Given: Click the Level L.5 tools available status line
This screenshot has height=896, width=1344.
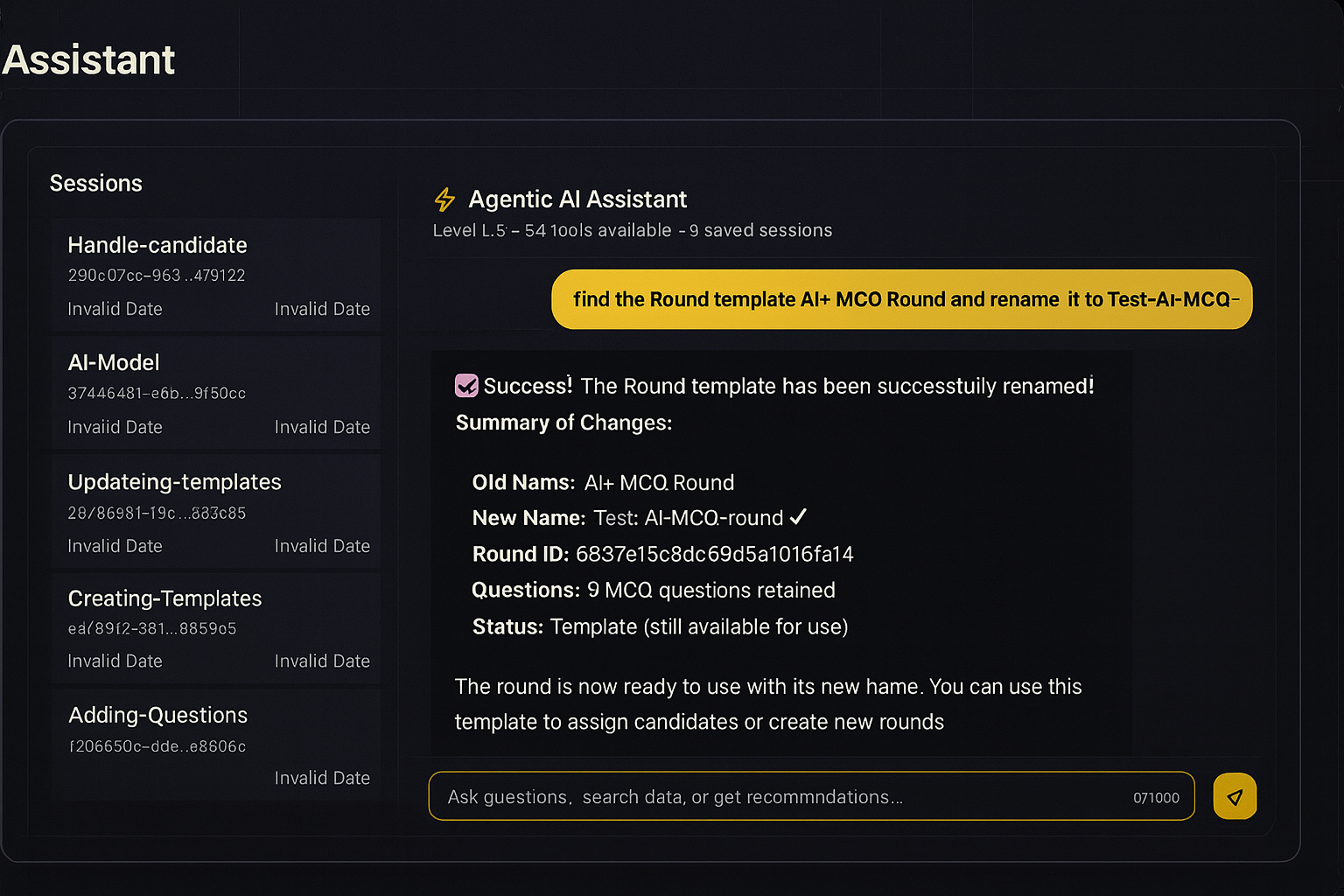Looking at the screenshot, I should pos(632,230).
